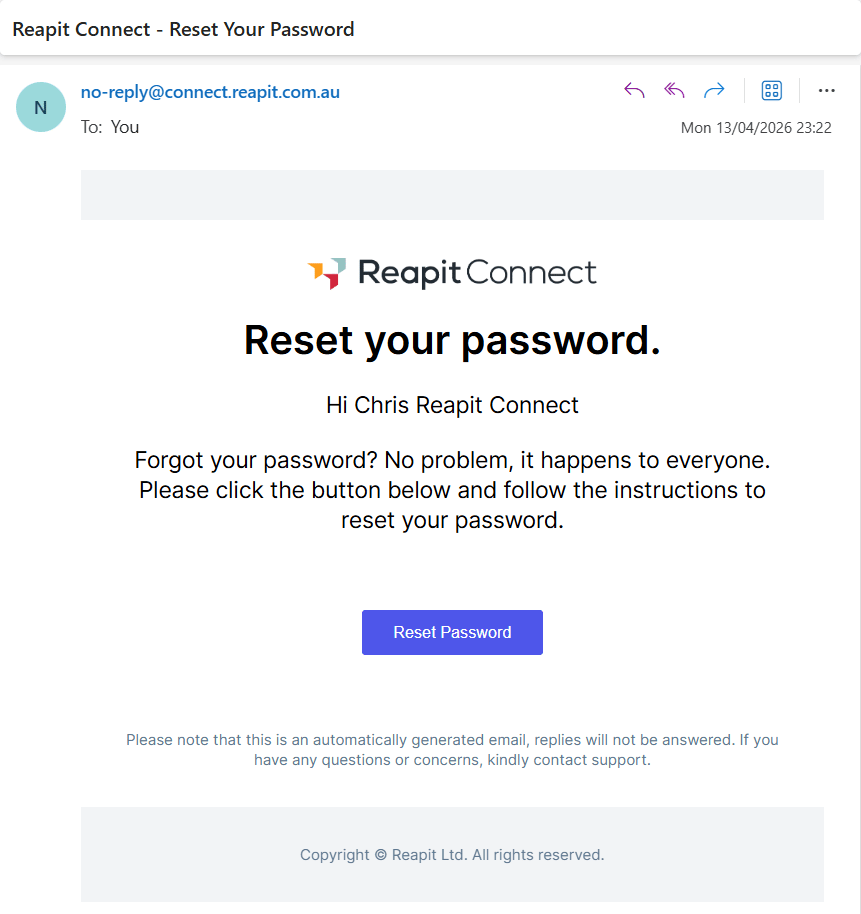The image size is (861, 914).
Task: Click the Reapit Connect logo text
Action: (477, 273)
